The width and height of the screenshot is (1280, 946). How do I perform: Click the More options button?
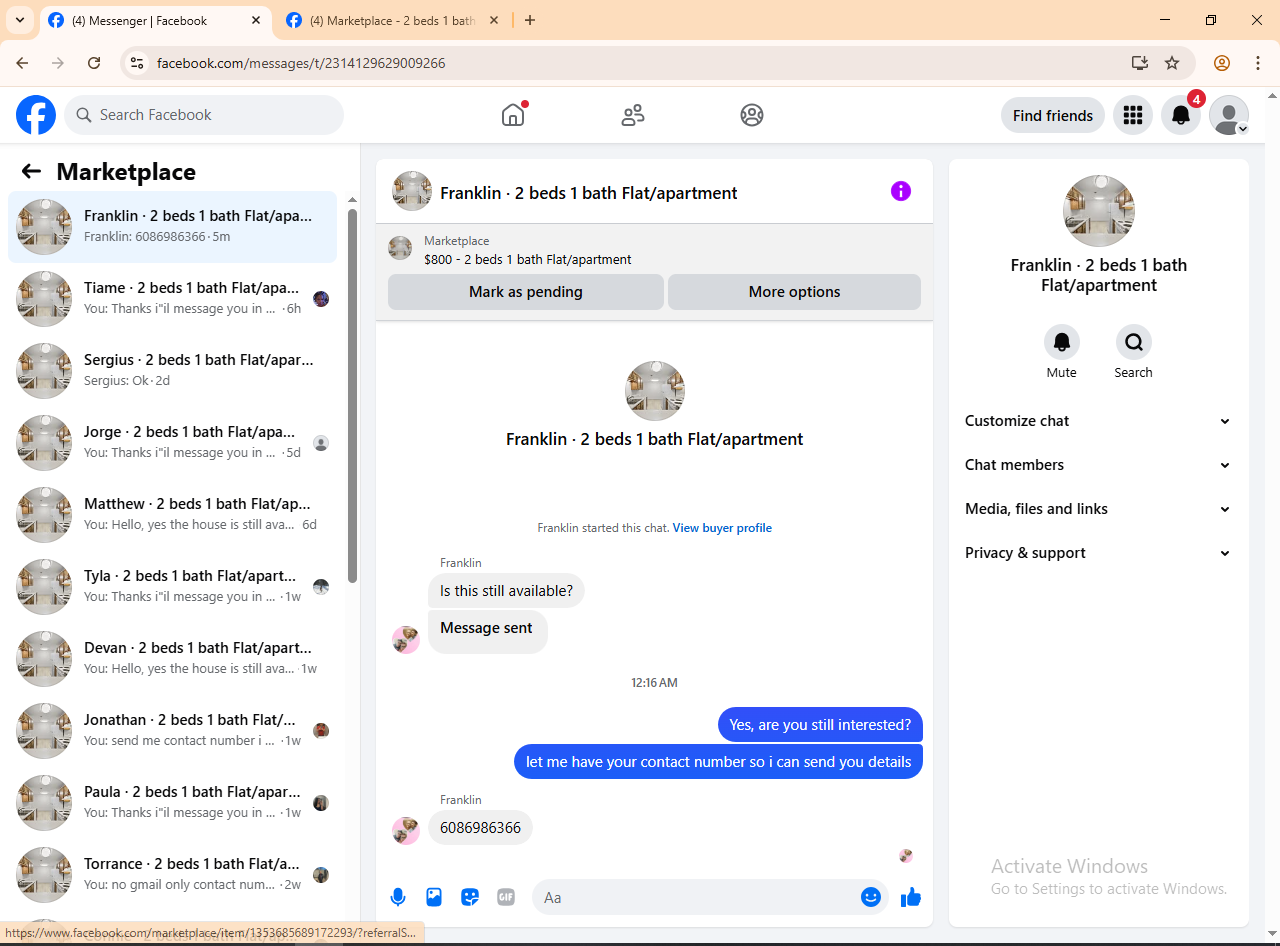pos(795,292)
